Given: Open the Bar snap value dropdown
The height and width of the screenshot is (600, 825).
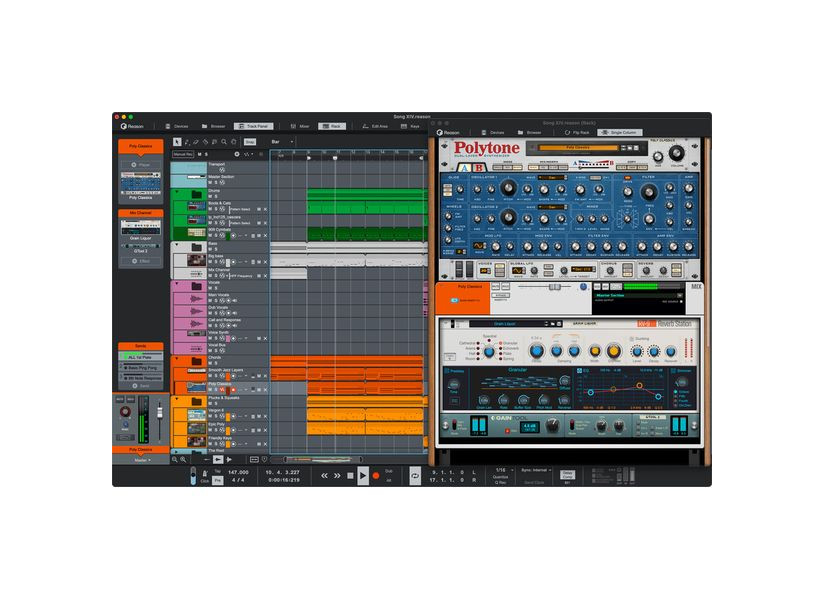Looking at the screenshot, I should point(283,142).
